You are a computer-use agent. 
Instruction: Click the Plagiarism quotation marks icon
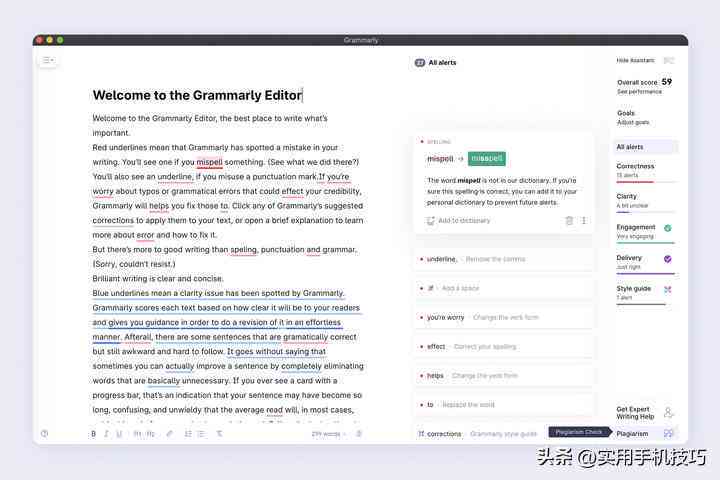click(668, 433)
